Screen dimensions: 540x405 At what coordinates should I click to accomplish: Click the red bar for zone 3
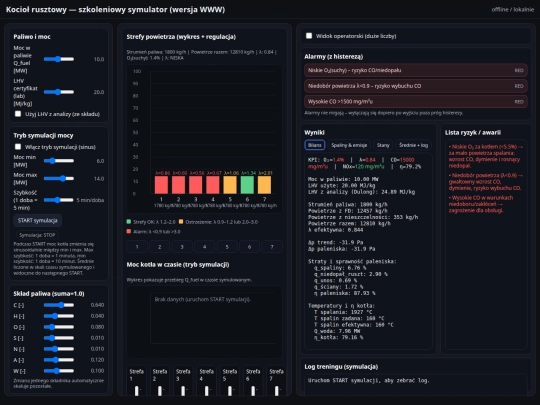click(x=196, y=185)
